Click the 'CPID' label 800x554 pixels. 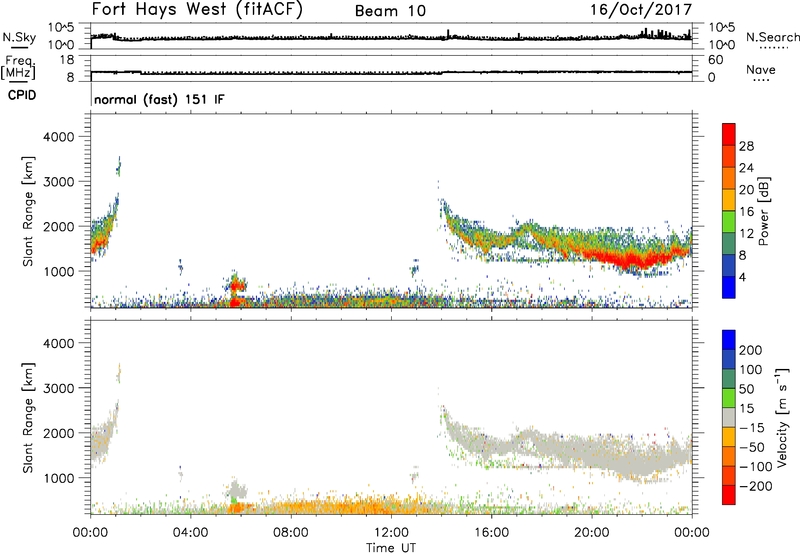21,95
